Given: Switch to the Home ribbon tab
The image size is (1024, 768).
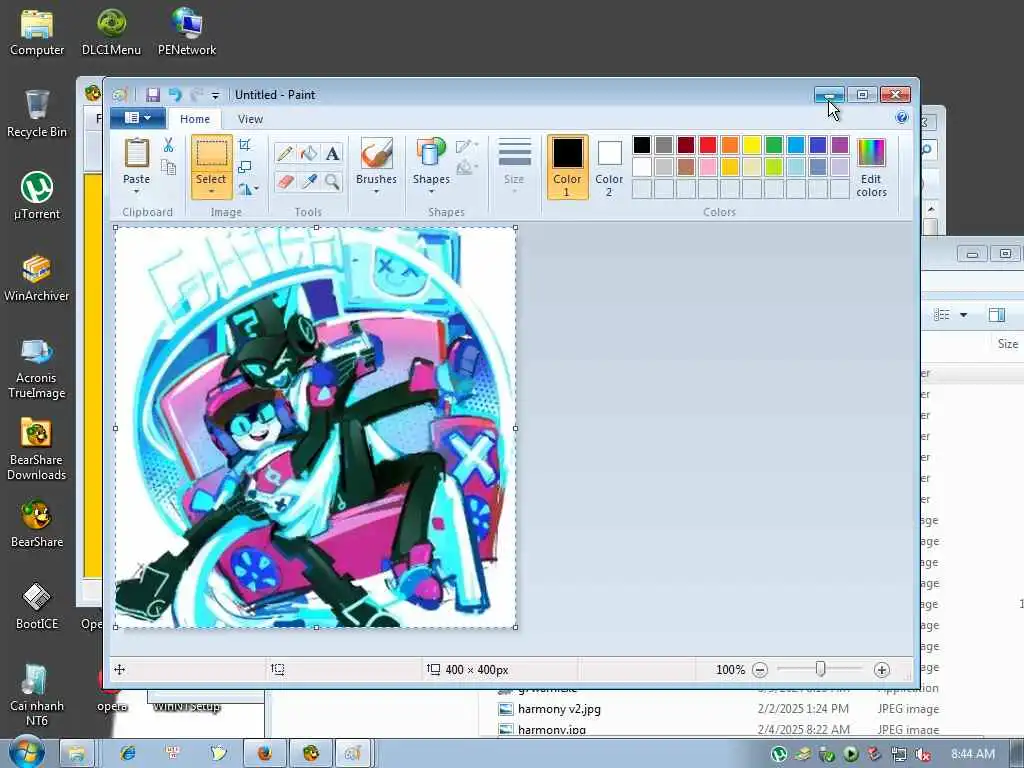Looking at the screenshot, I should pos(195,119).
